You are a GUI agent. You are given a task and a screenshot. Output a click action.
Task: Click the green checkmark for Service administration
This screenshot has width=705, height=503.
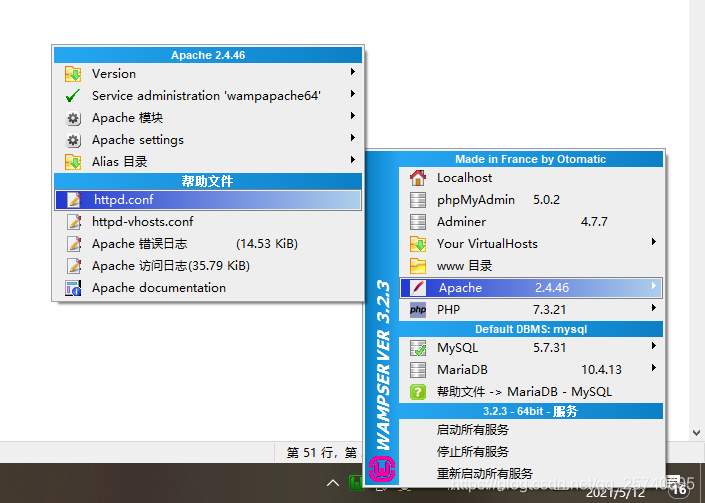point(73,96)
